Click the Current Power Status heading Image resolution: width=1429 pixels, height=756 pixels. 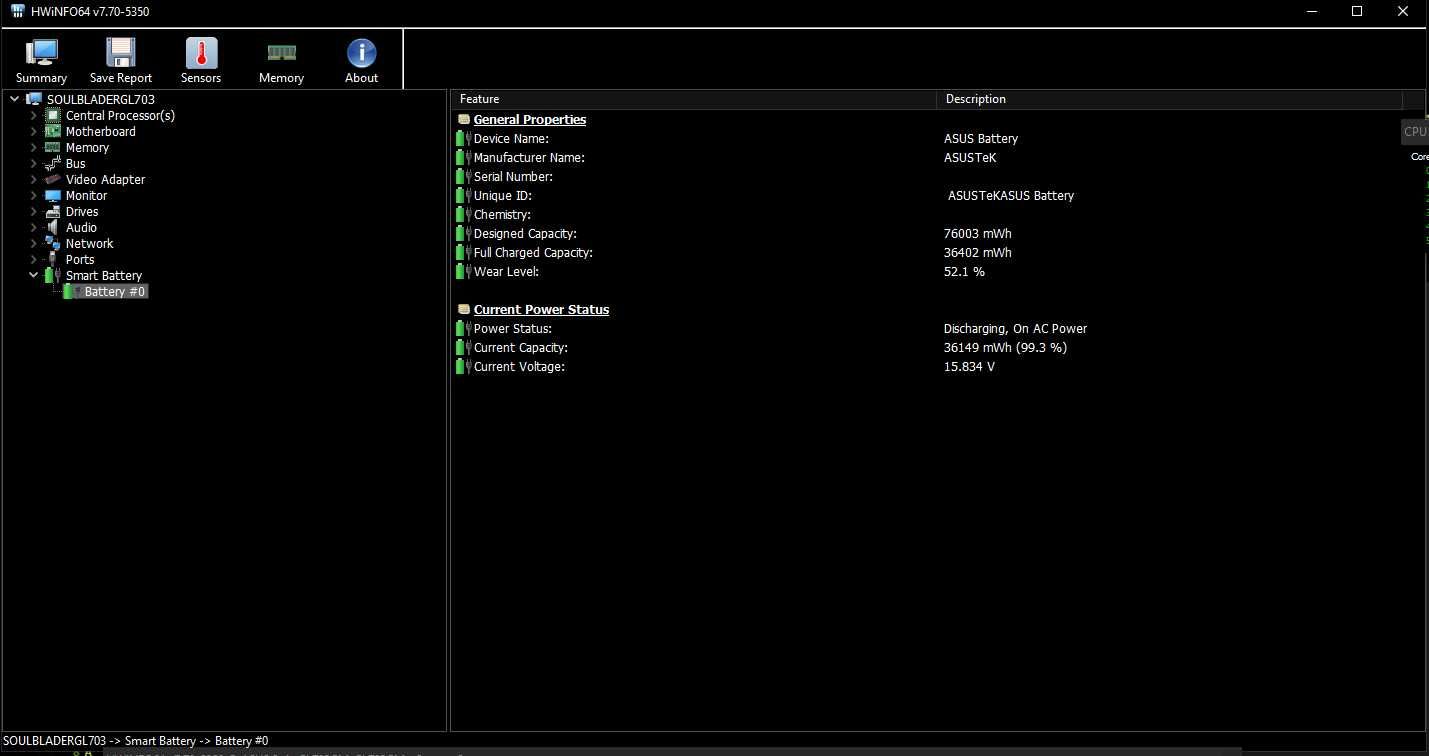click(x=541, y=309)
